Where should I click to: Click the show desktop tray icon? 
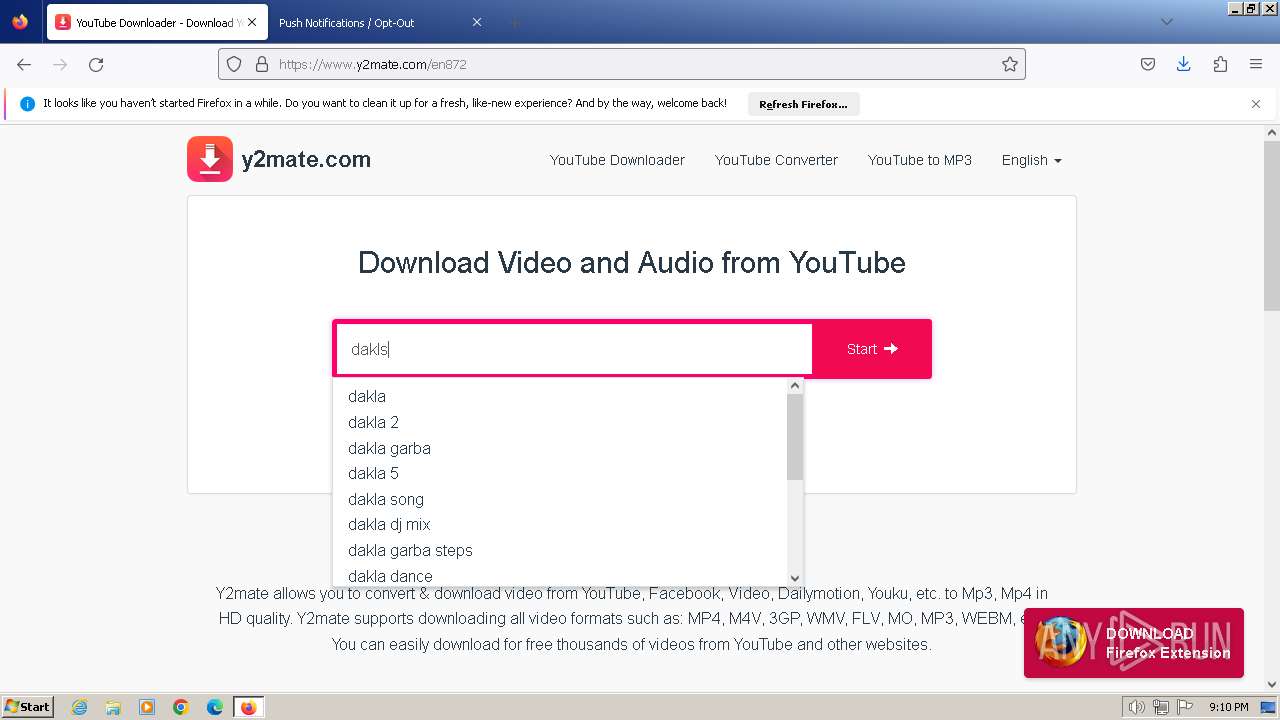click(x=1268, y=707)
